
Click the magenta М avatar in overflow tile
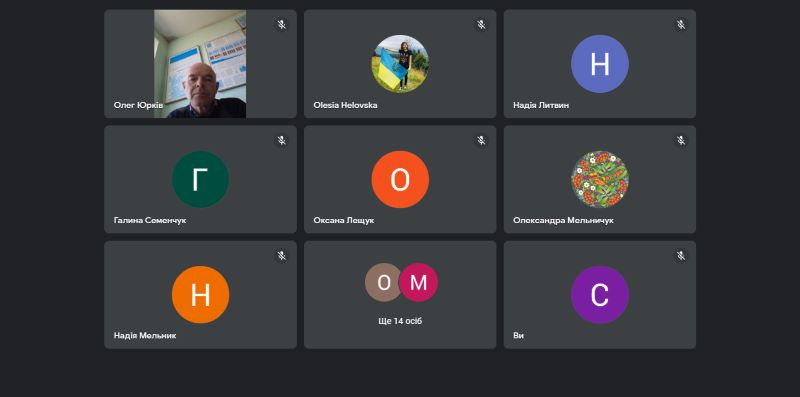[418, 282]
